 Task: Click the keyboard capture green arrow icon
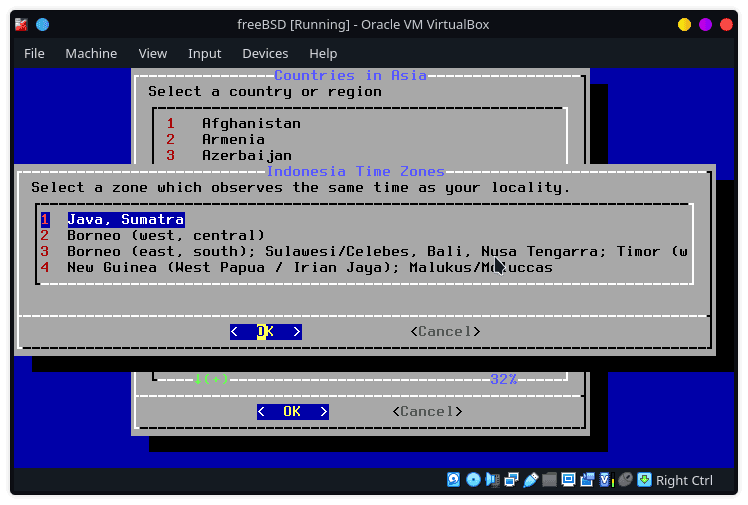click(644, 480)
